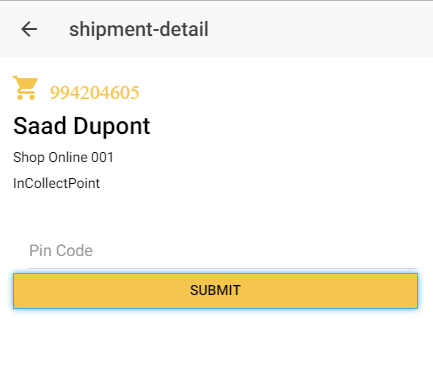Click the word Saad in customer name
433x380 pixels.
click(40, 126)
